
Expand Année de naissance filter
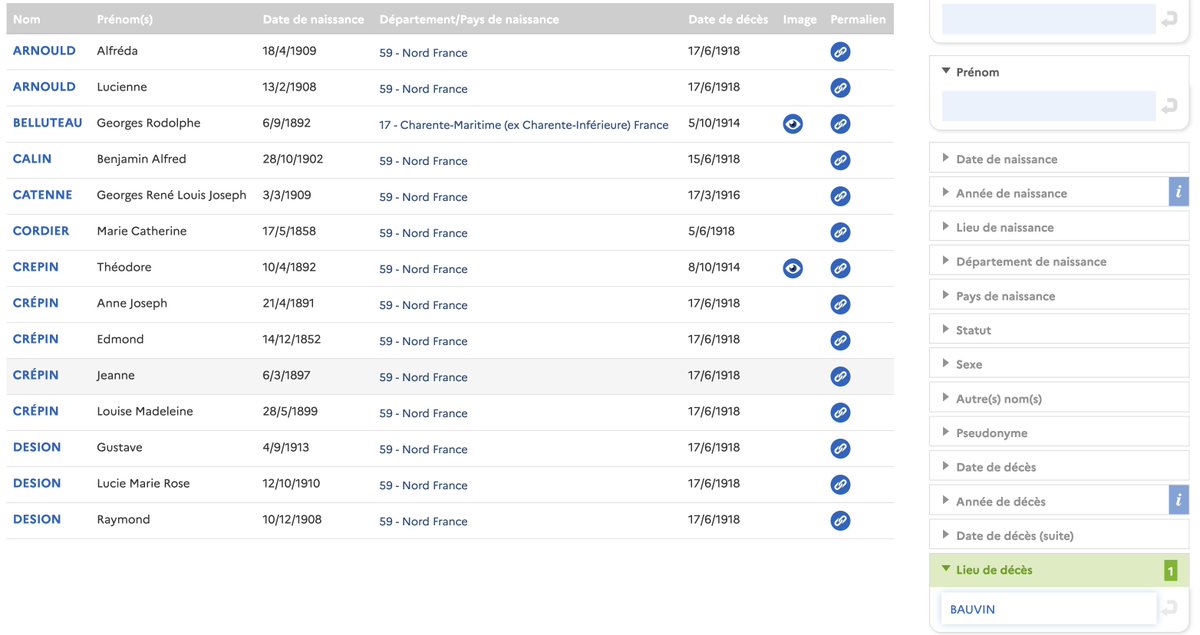tap(1049, 193)
